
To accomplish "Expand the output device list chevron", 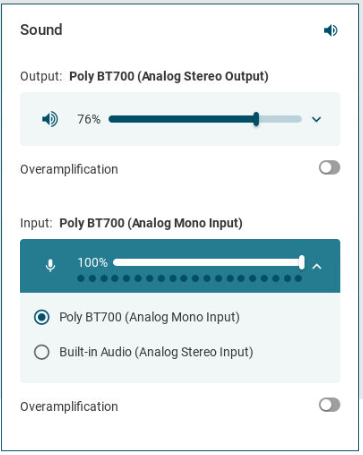I will point(316,119).
